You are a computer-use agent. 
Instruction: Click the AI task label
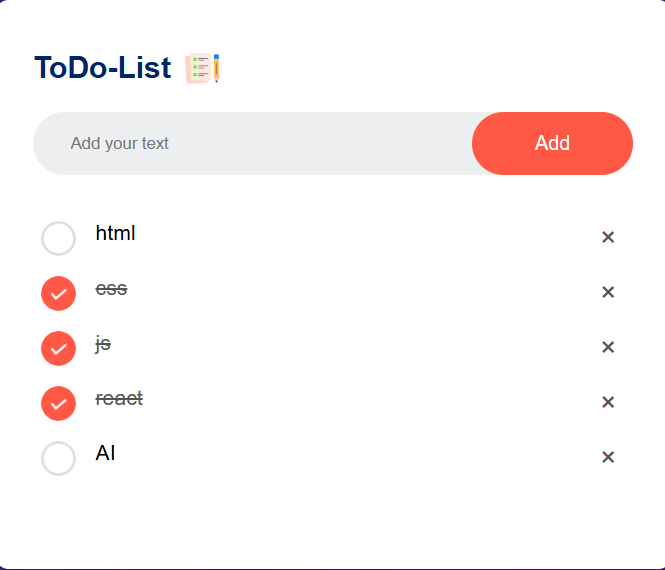[x=105, y=453]
